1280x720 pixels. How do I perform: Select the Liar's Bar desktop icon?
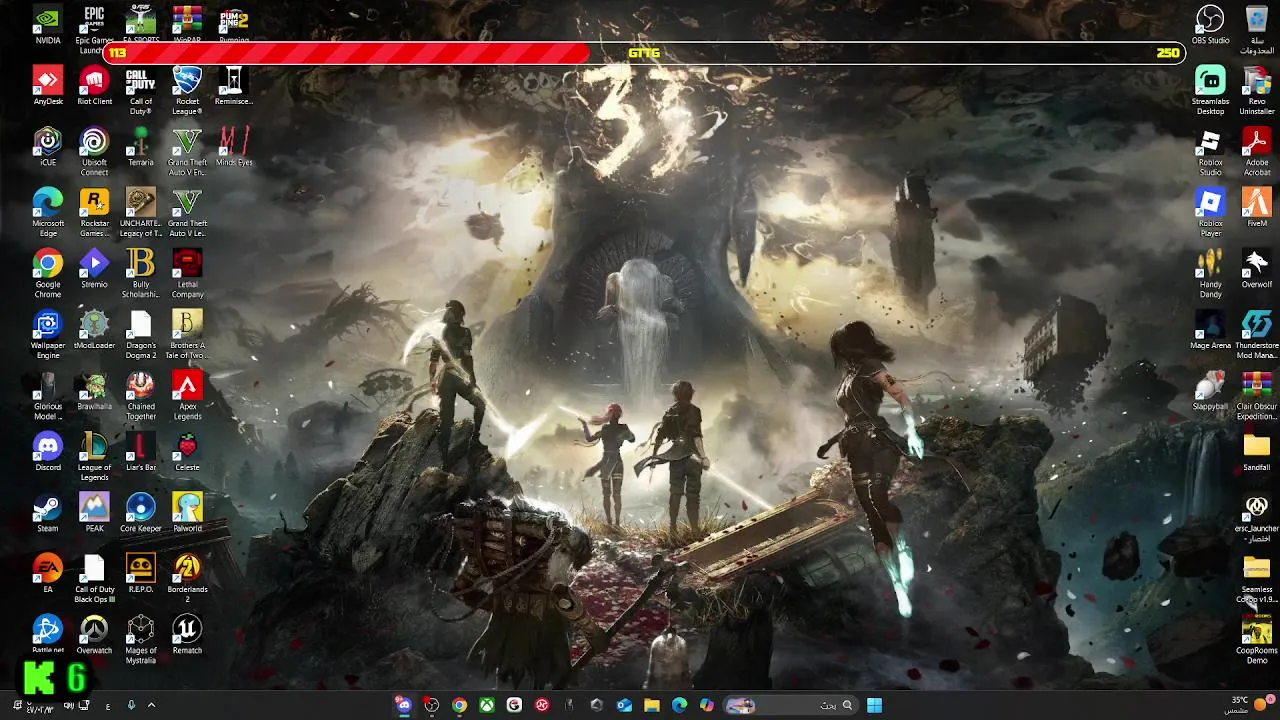point(141,452)
